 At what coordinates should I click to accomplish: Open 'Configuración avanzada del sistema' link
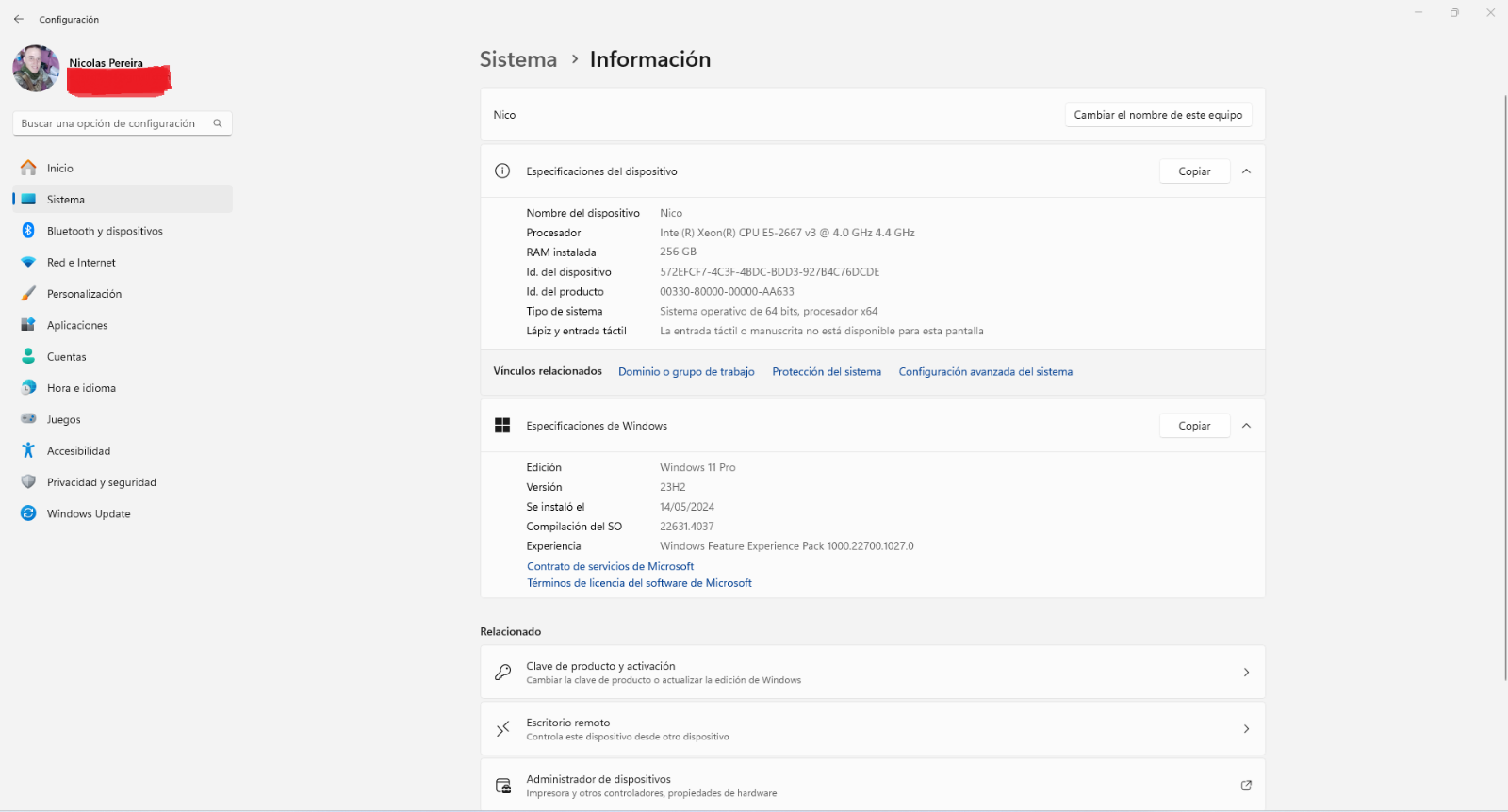(x=985, y=372)
